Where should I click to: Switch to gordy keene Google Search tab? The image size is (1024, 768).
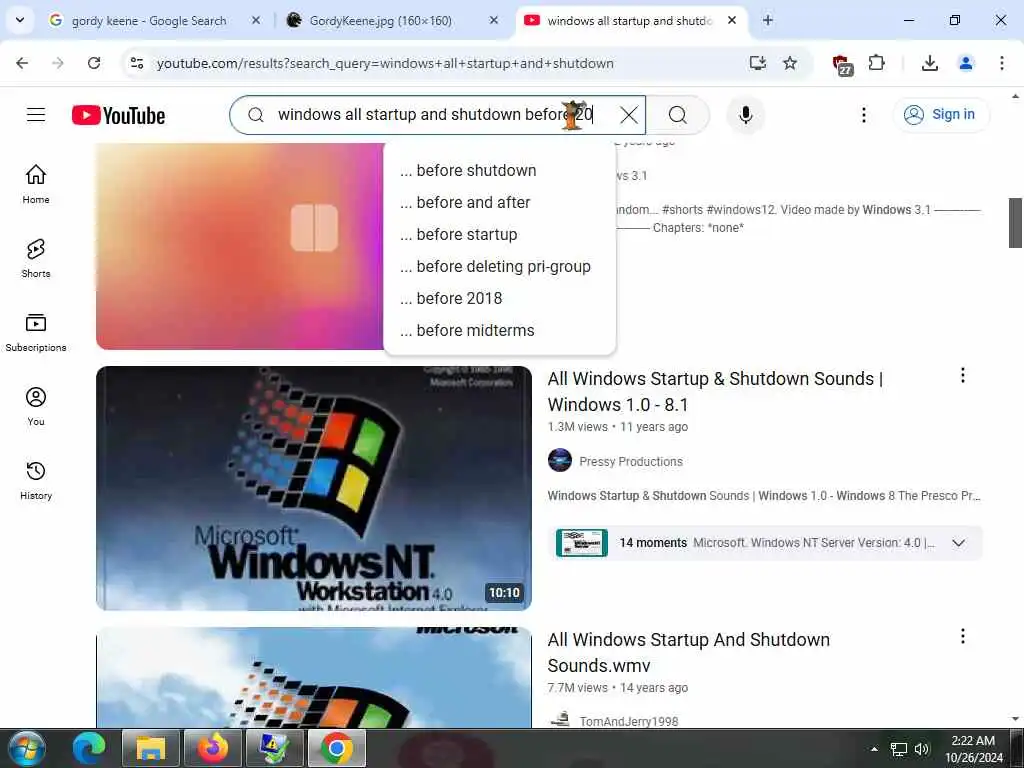tap(149, 21)
